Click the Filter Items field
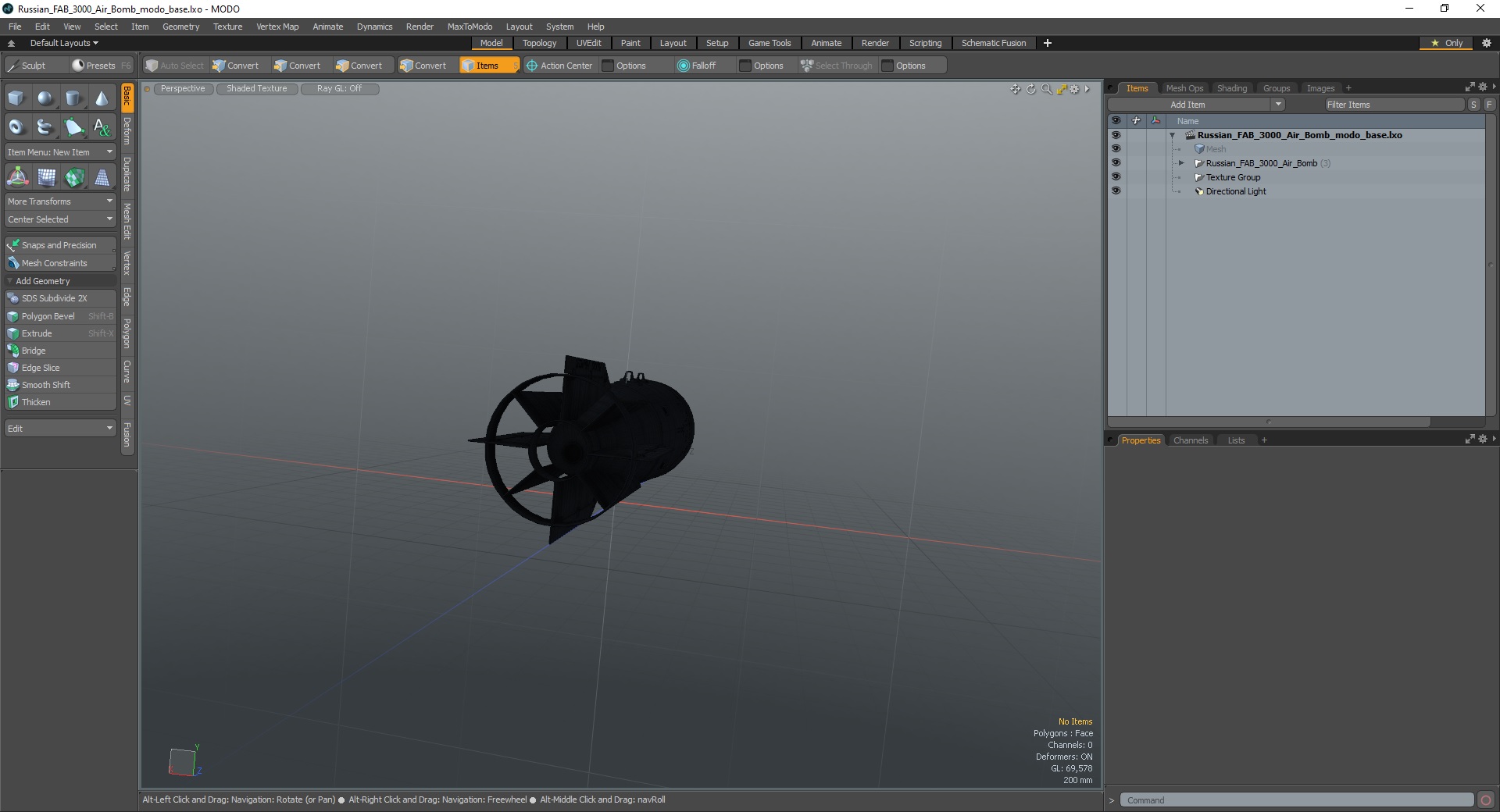Viewport: 1500px width, 812px height. pyautogui.click(x=1394, y=105)
